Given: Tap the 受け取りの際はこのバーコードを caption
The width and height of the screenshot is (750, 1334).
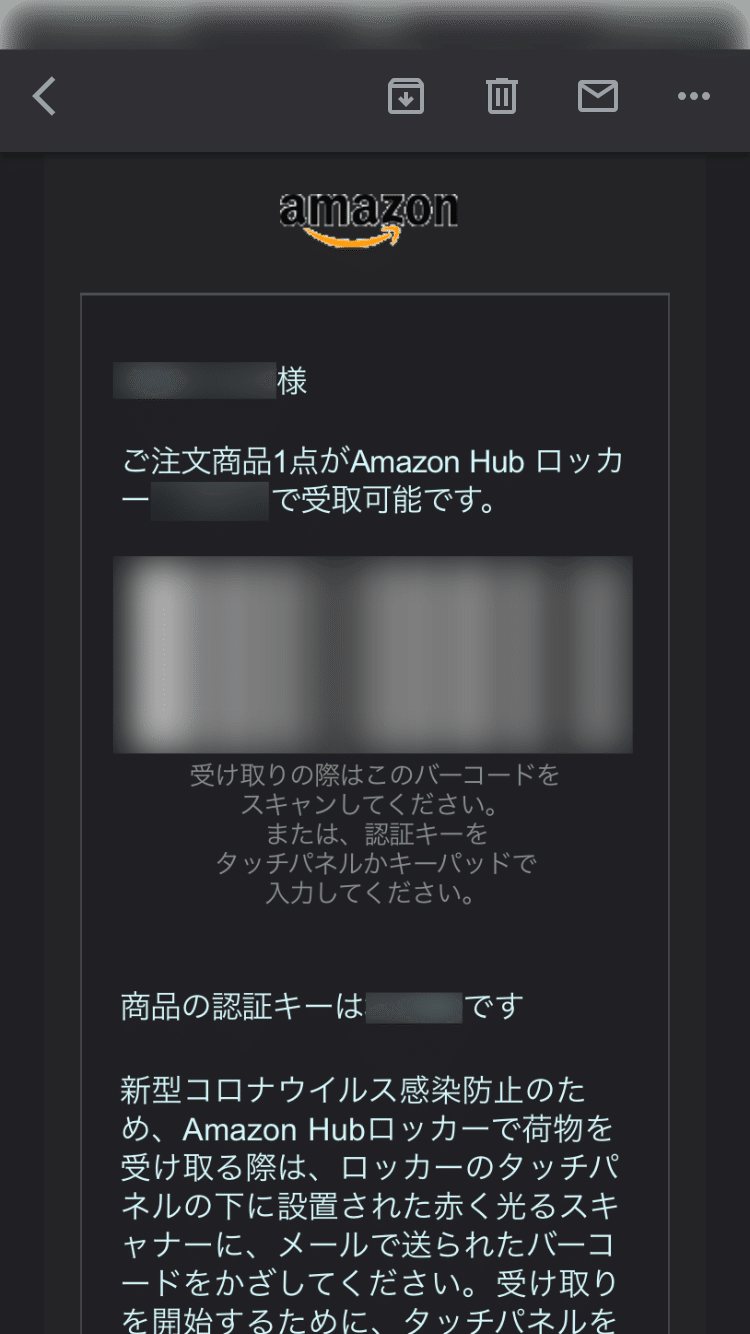Looking at the screenshot, I should pos(375,775).
